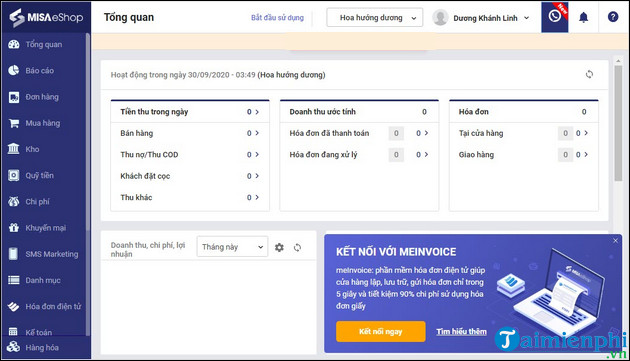630x361 pixels.
Task: Go to Báo cáo menu label
Action: [39, 71]
